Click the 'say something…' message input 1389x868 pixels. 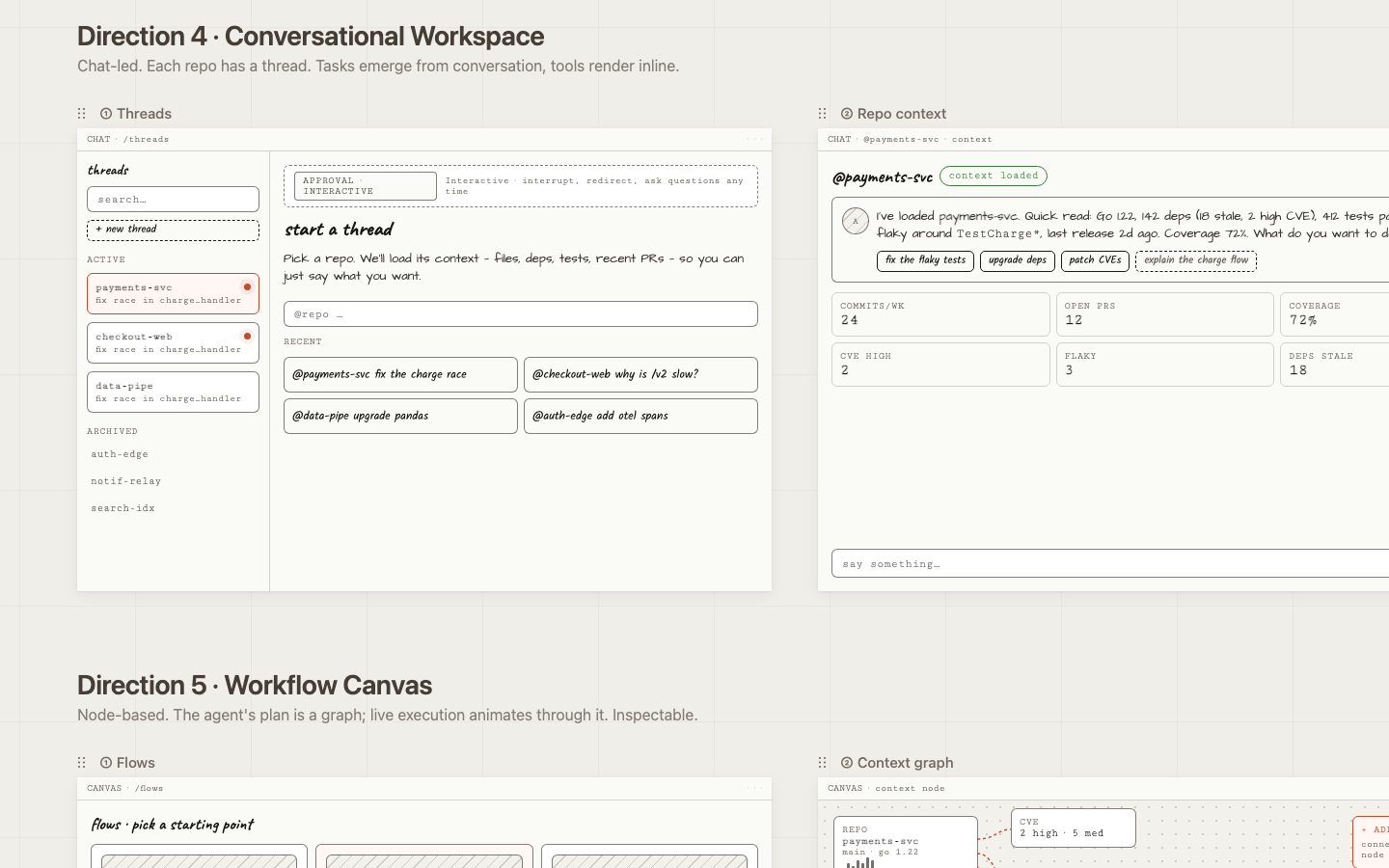pyautogui.click(x=1110, y=563)
